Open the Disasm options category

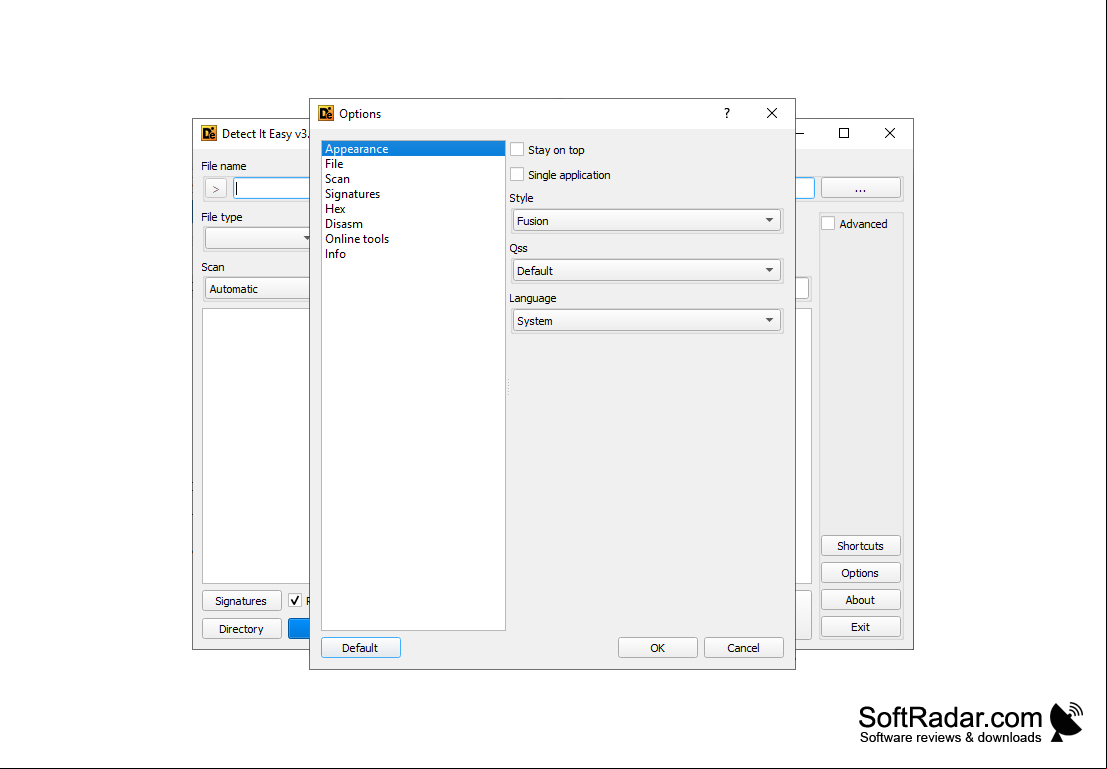click(x=413, y=224)
